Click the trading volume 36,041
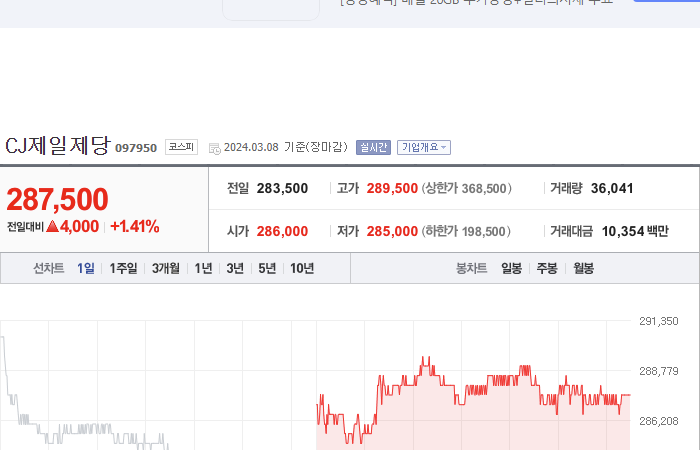700x450 pixels. [x=612, y=188]
